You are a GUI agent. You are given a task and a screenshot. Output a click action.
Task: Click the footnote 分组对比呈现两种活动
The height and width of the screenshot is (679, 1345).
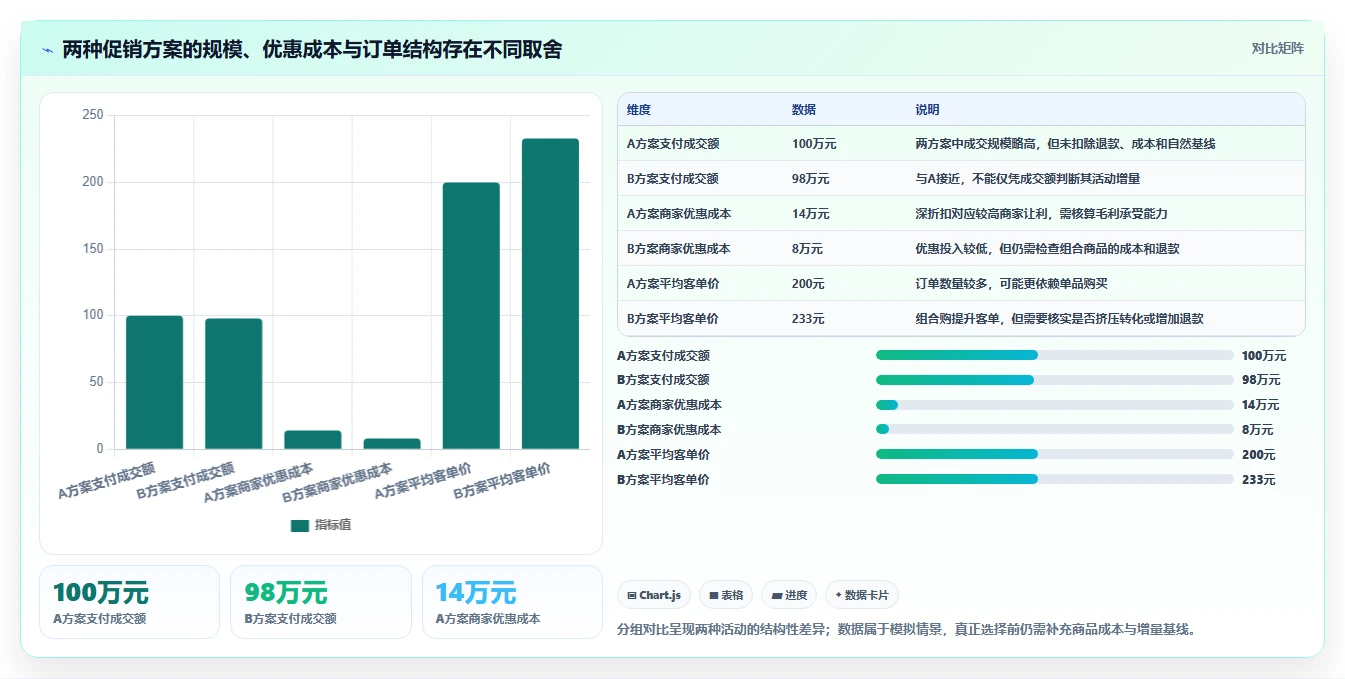[x=907, y=630]
